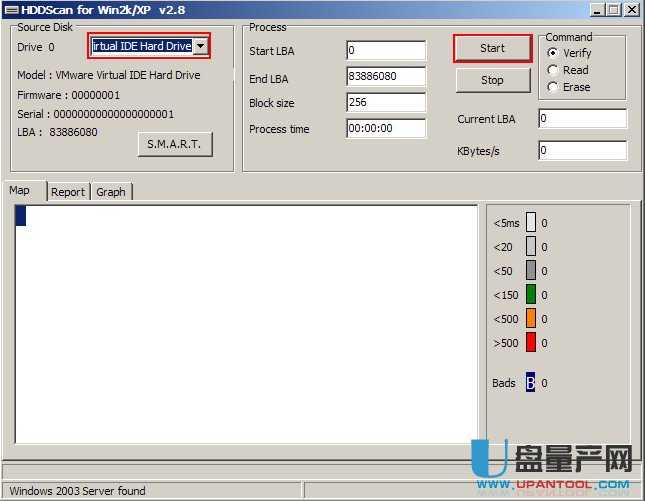Focus the End LBA input field
The height and width of the screenshot is (501, 645).
click(x=385, y=76)
